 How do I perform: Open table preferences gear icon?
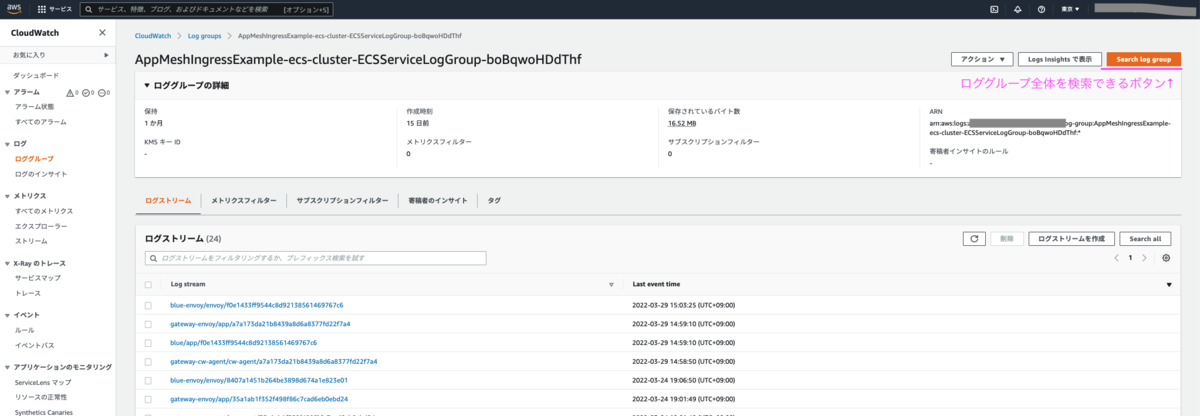pyautogui.click(x=1166, y=258)
